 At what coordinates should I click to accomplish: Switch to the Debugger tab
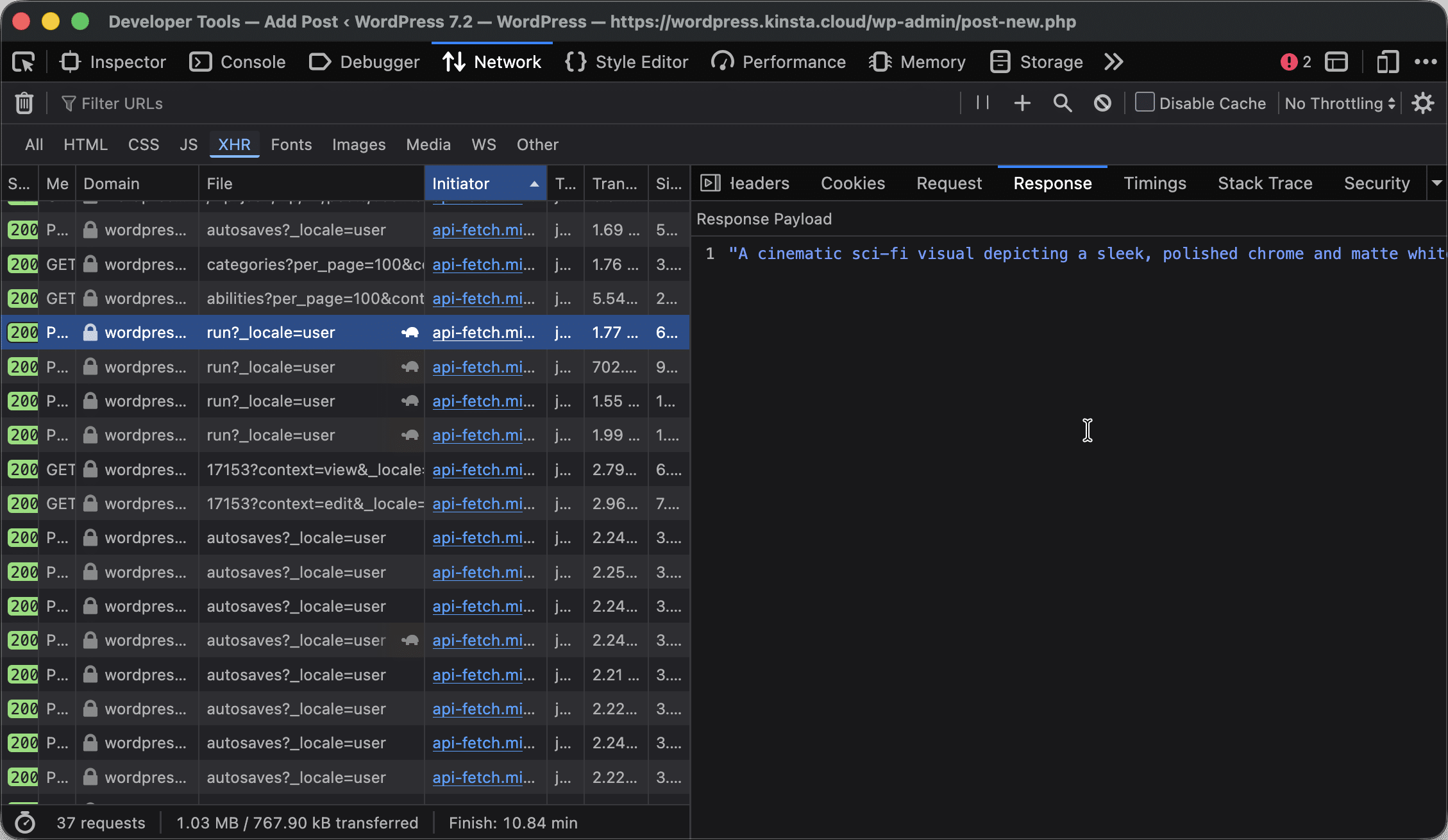click(x=364, y=62)
